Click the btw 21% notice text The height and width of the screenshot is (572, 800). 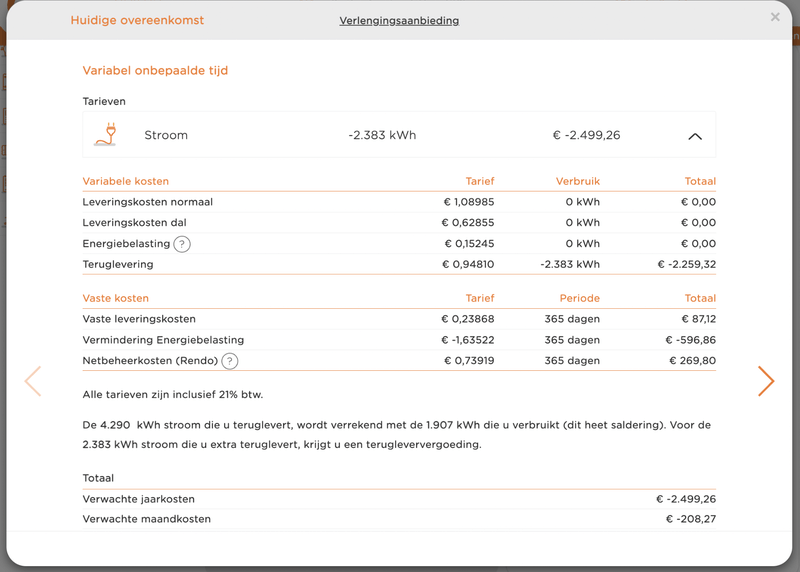(x=173, y=394)
